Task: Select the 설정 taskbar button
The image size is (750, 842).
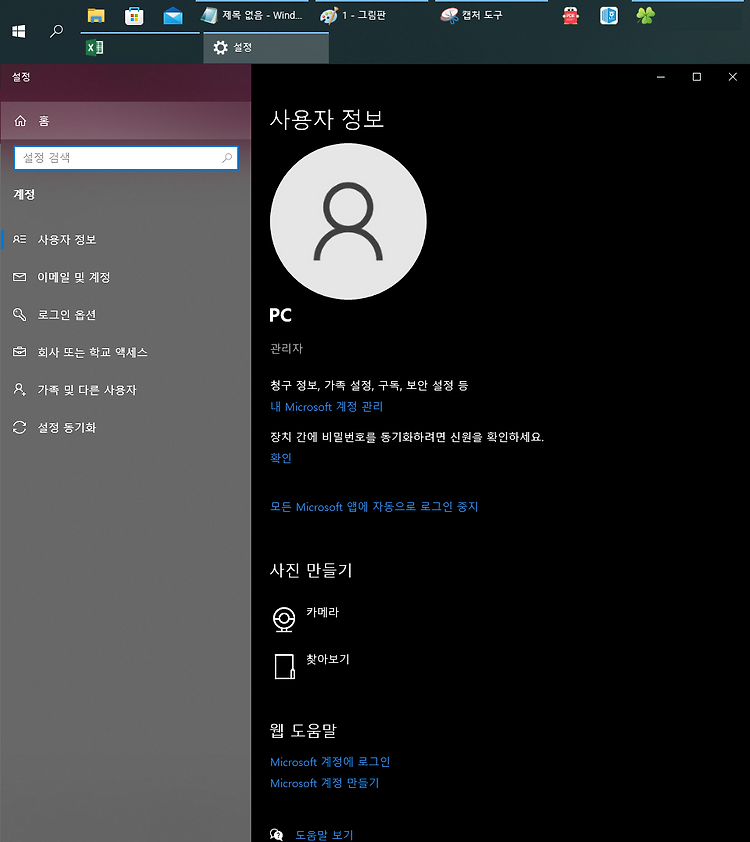Action: coord(266,48)
